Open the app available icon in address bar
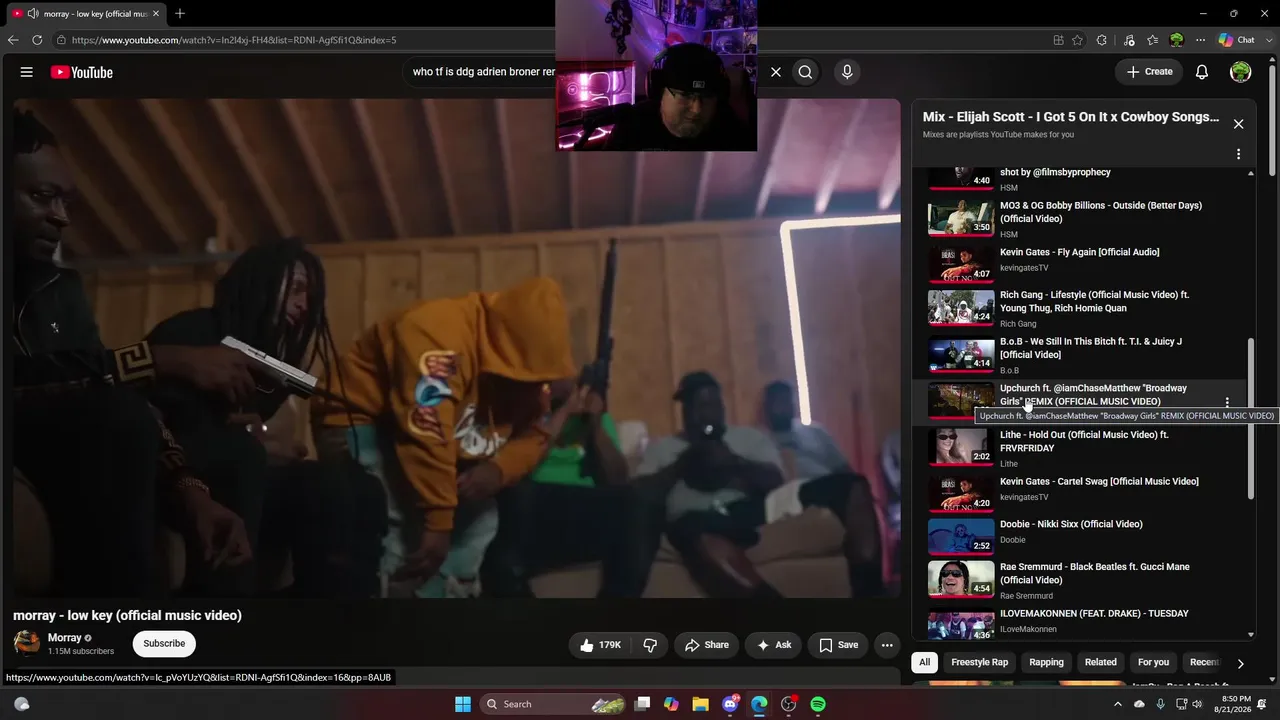The image size is (1280, 720). [1058, 40]
